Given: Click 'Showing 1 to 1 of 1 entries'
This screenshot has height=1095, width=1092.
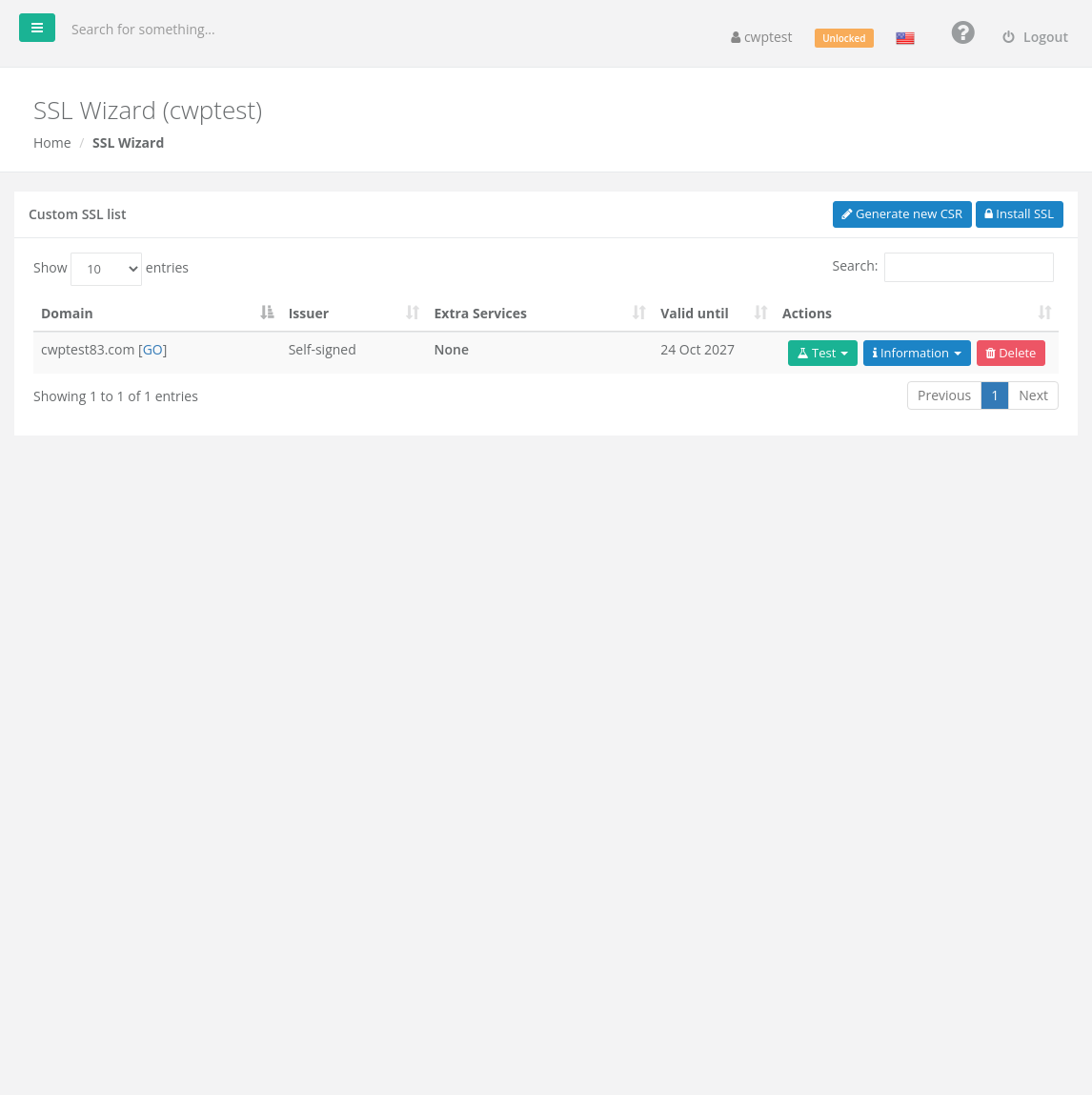Looking at the screenshot, I should pyautogui.click(x=116, y=396).
